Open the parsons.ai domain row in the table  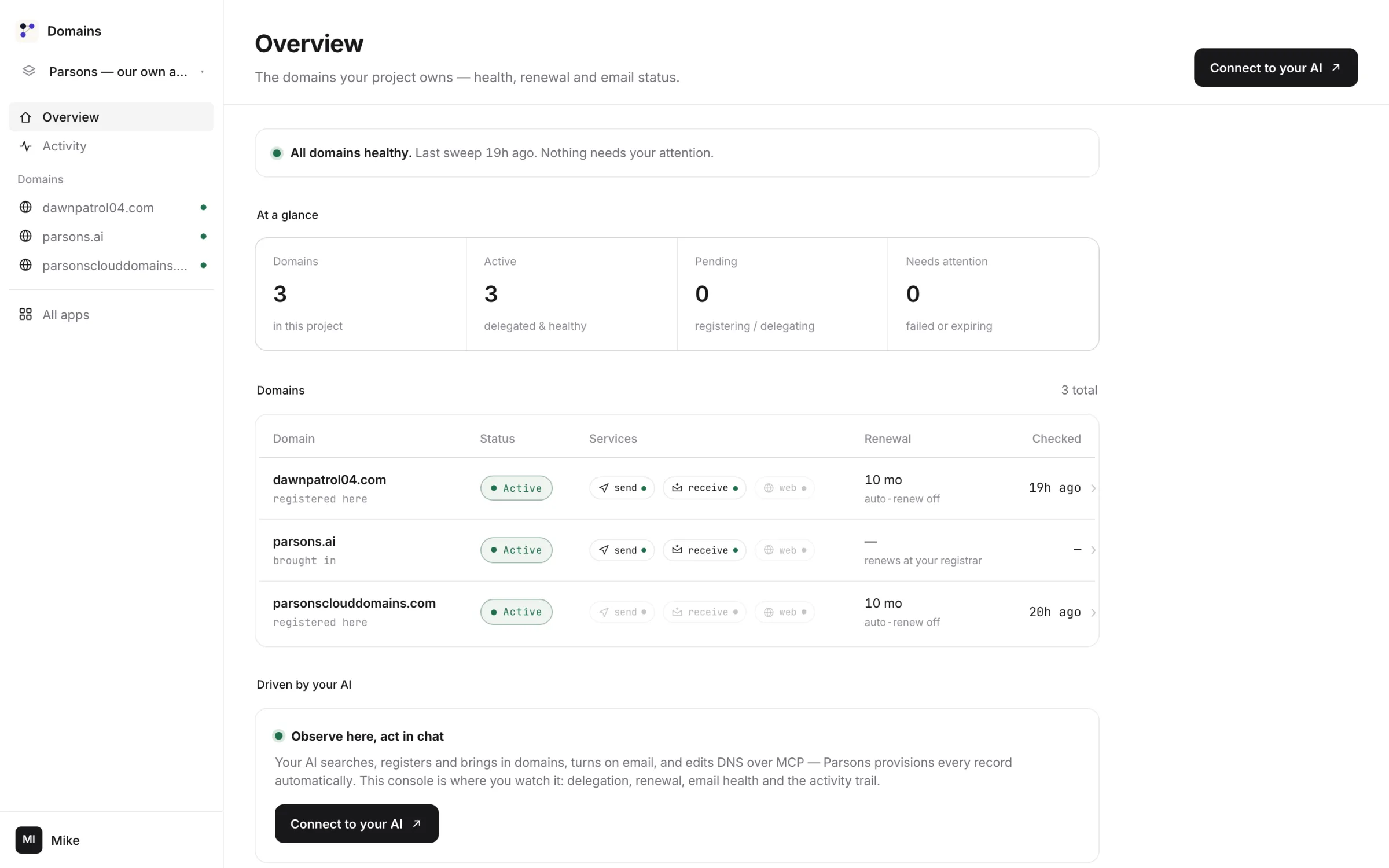(x=677, y=550)
